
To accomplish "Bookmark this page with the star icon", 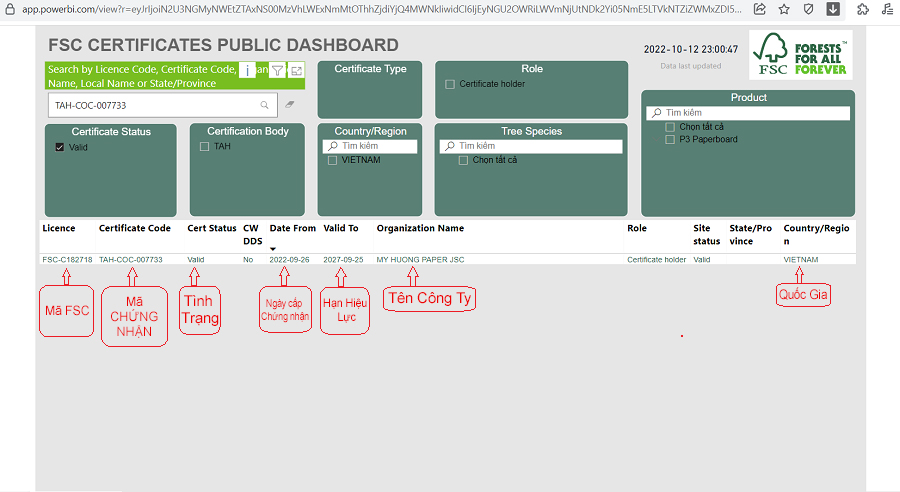I will 785,9.
